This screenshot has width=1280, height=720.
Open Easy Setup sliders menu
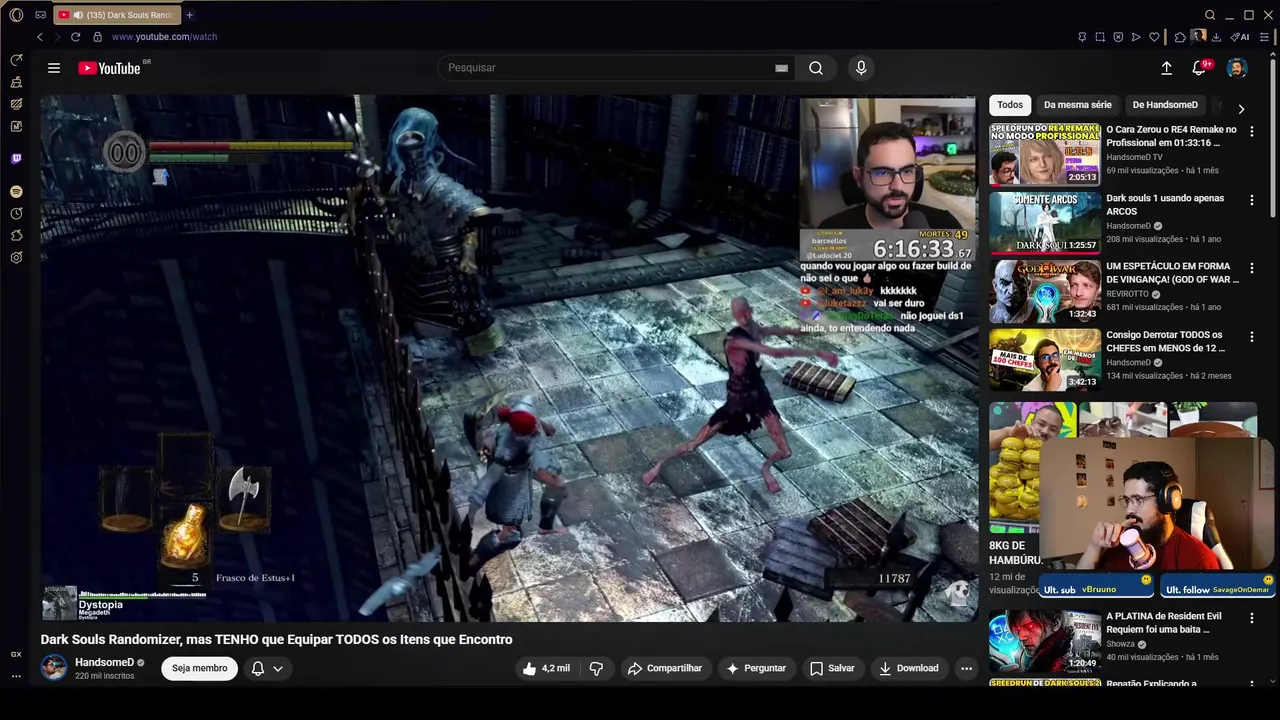coord(1264,37)
